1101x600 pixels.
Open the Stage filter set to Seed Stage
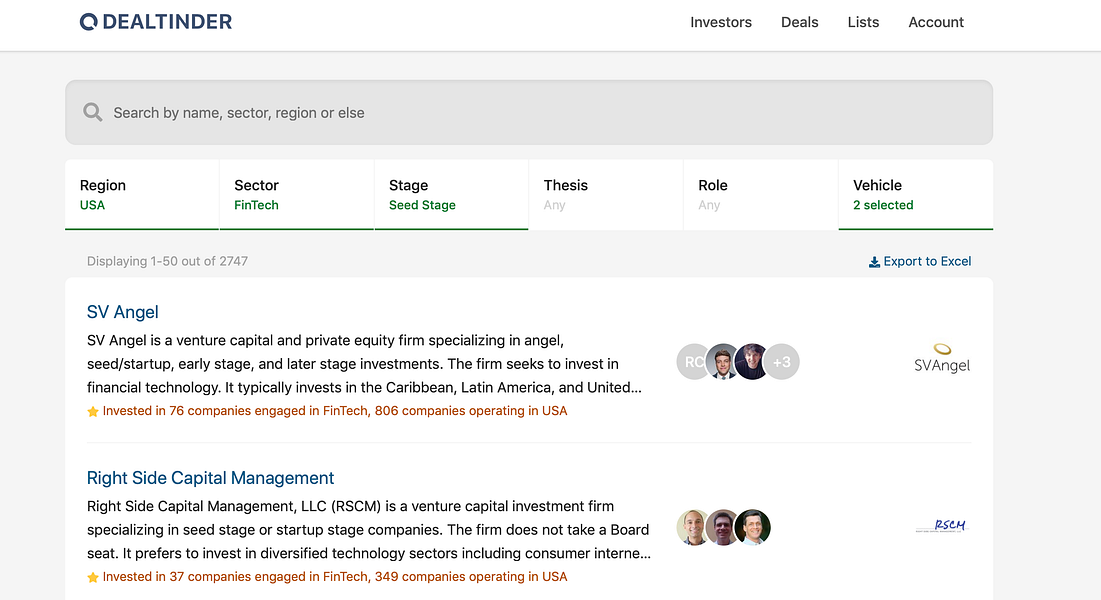coord(451,195)
